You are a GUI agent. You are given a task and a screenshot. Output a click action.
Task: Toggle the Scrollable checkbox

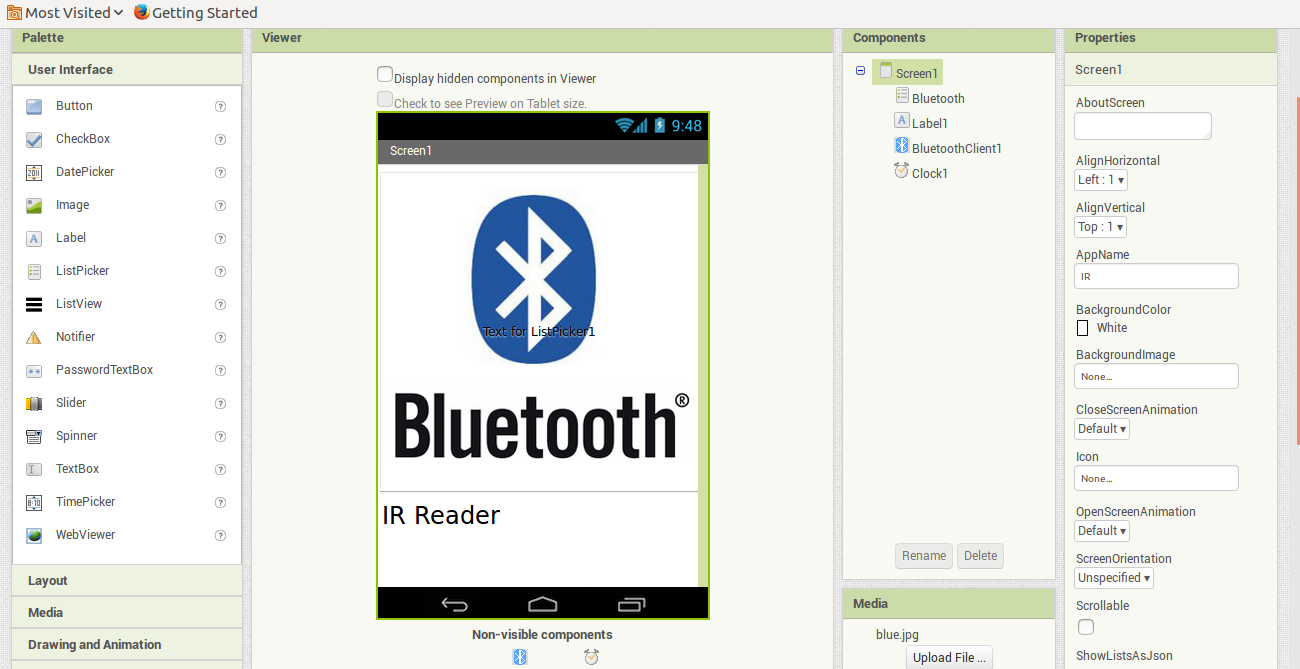pos(1086,627)
